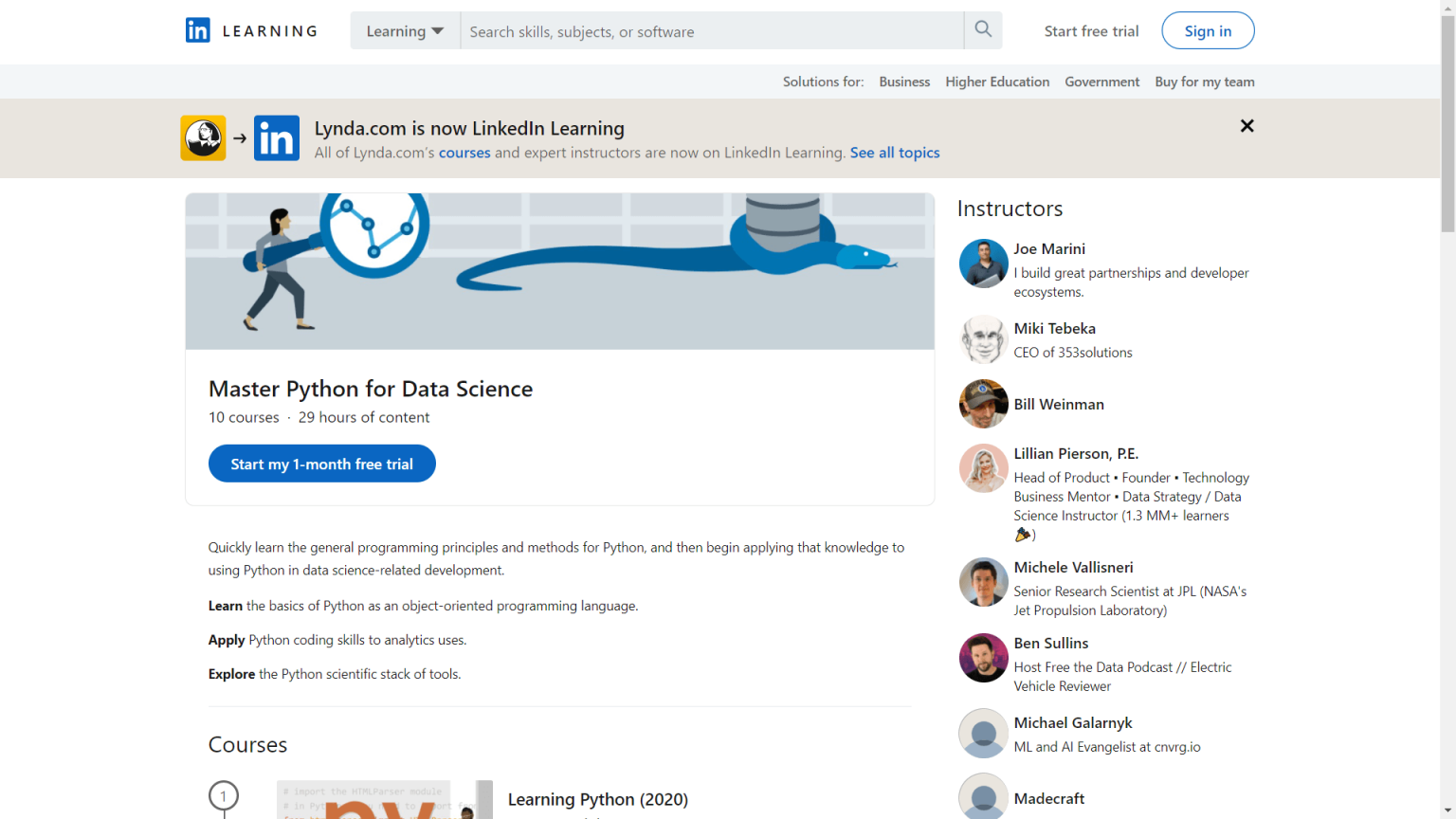Image resolution: width=1456 pixels, height=819 pixels.
Task: Click the Lynda.com avatar icon in banner
Action: point(202,137)
